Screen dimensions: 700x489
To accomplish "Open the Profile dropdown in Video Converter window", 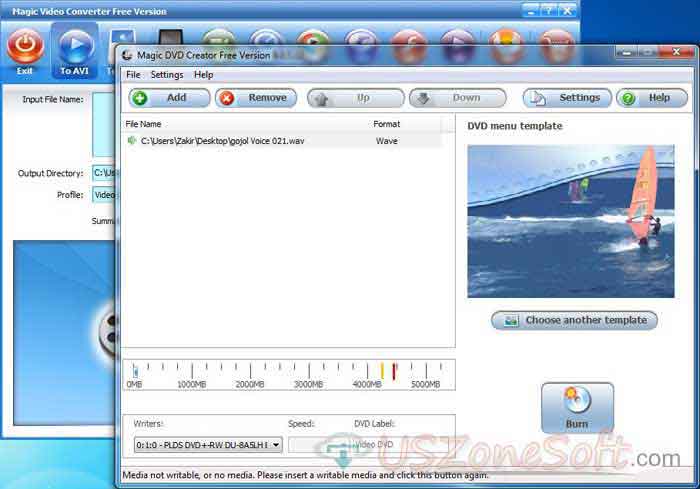I will click(104, 195).
